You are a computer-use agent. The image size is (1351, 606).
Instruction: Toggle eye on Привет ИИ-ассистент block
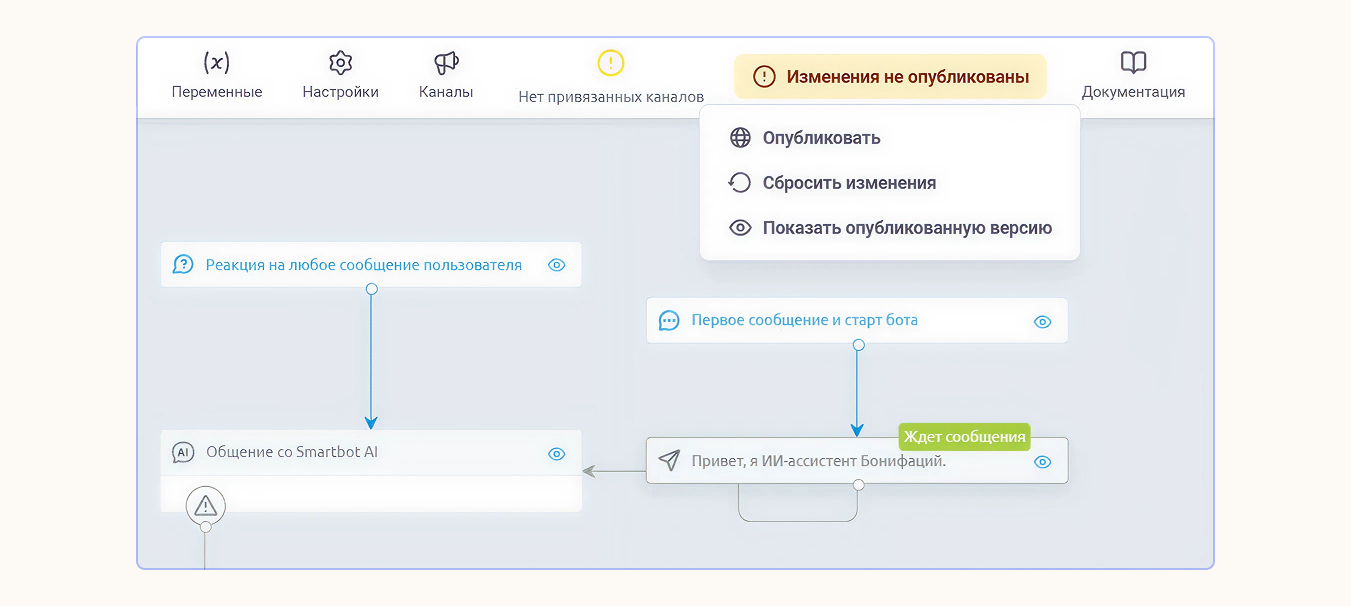tap(1042, 462)
